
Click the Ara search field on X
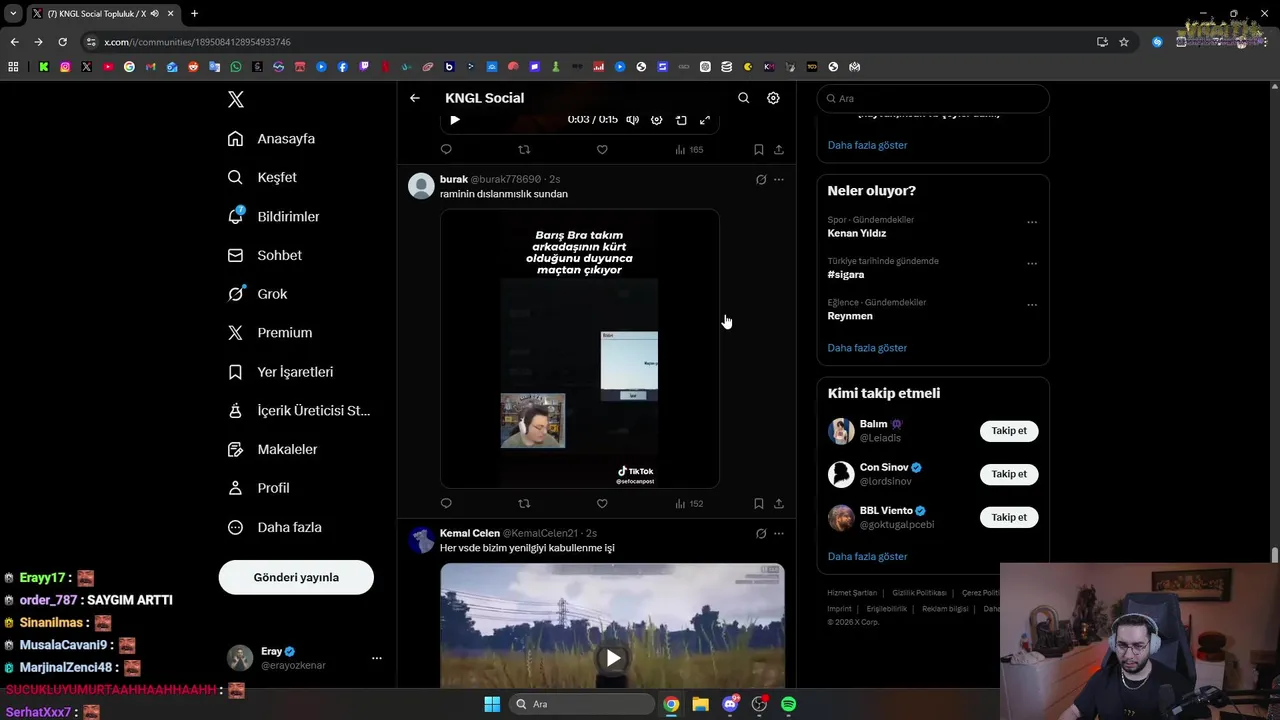coord(933,98)
